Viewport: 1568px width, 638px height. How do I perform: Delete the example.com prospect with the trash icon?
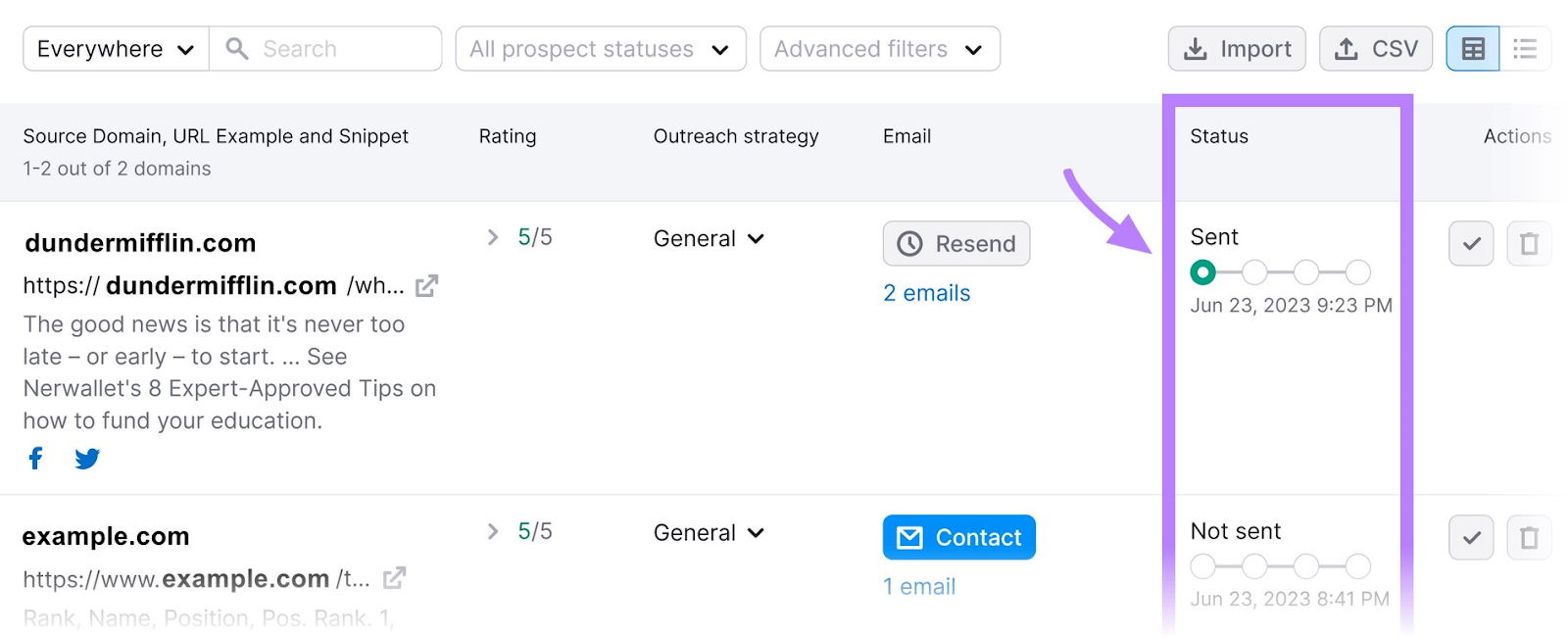coord(1527,537)
